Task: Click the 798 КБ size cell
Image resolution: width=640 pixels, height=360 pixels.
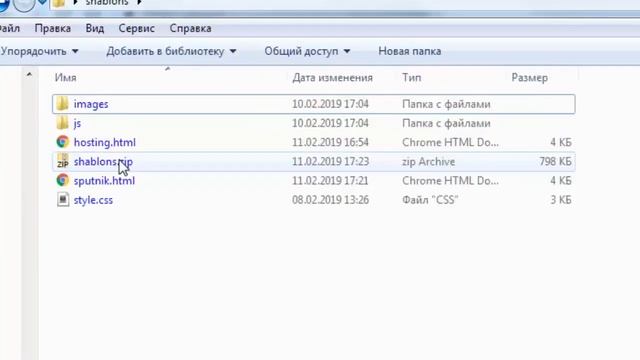Action: click(x=555, y=162)
